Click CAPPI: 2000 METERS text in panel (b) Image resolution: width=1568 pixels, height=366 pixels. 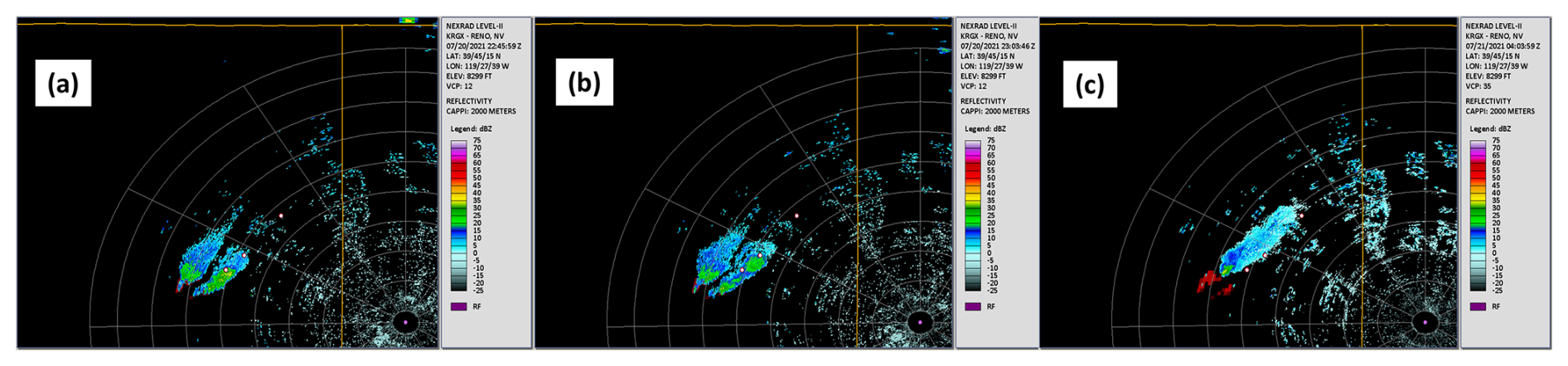[995, 111]
